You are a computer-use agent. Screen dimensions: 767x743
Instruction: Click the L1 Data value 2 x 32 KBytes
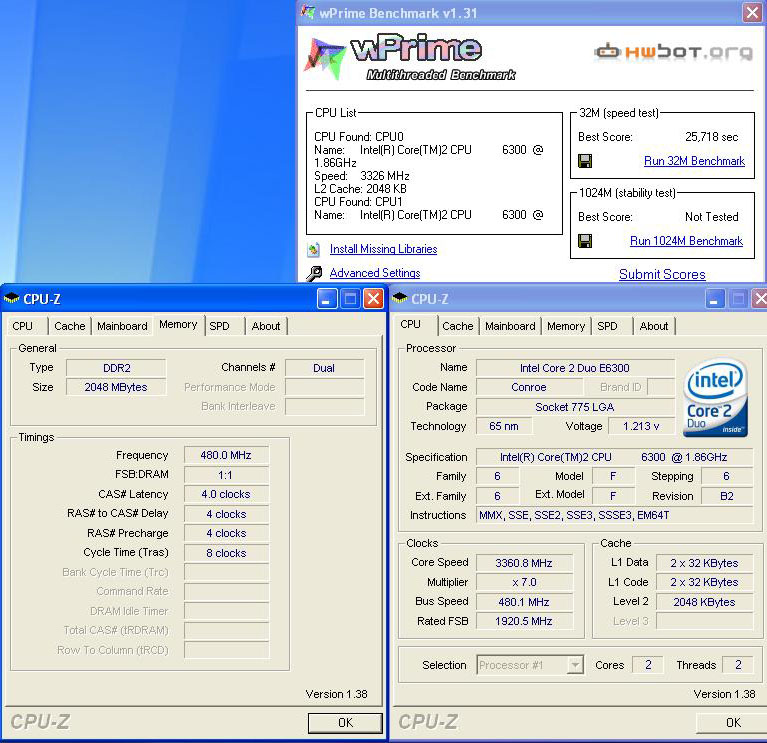point(704,563)
